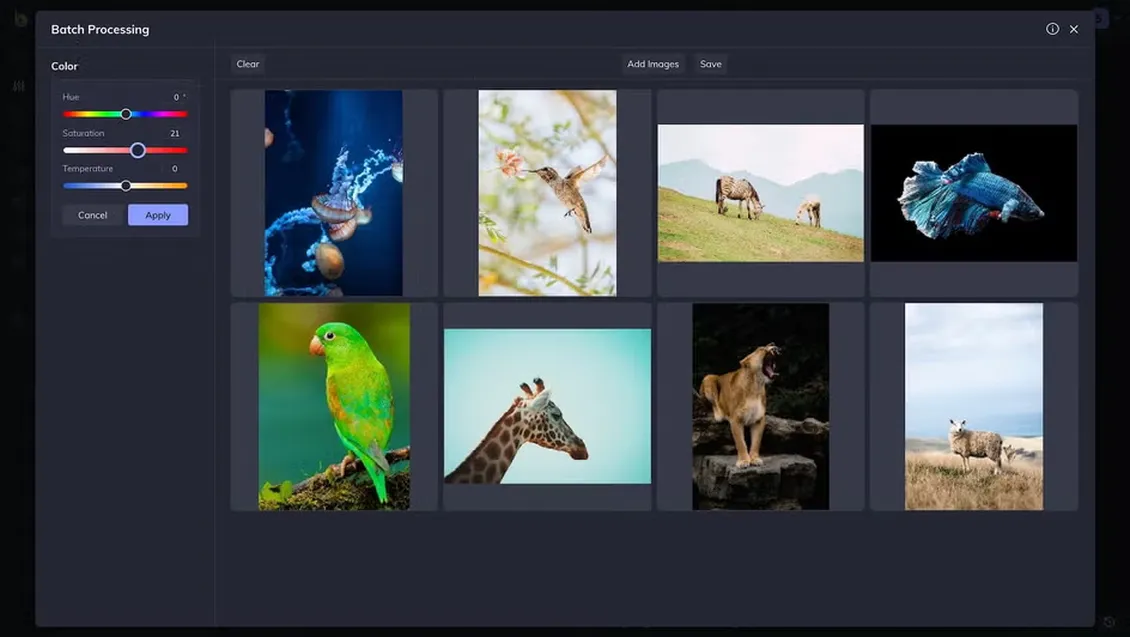
Task: Close the Batch Processing dialog
Action: pyautogui.click(x=1074, y=29)
